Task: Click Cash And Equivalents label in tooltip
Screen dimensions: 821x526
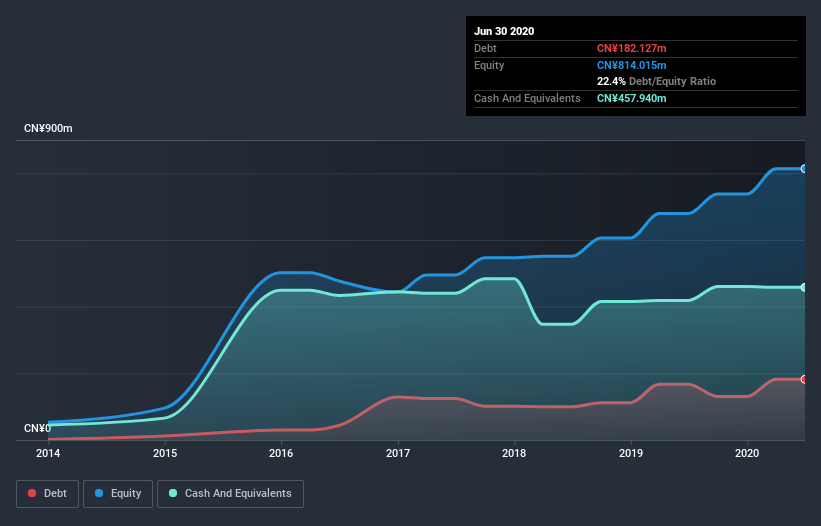Action: [x=527, y=98]
